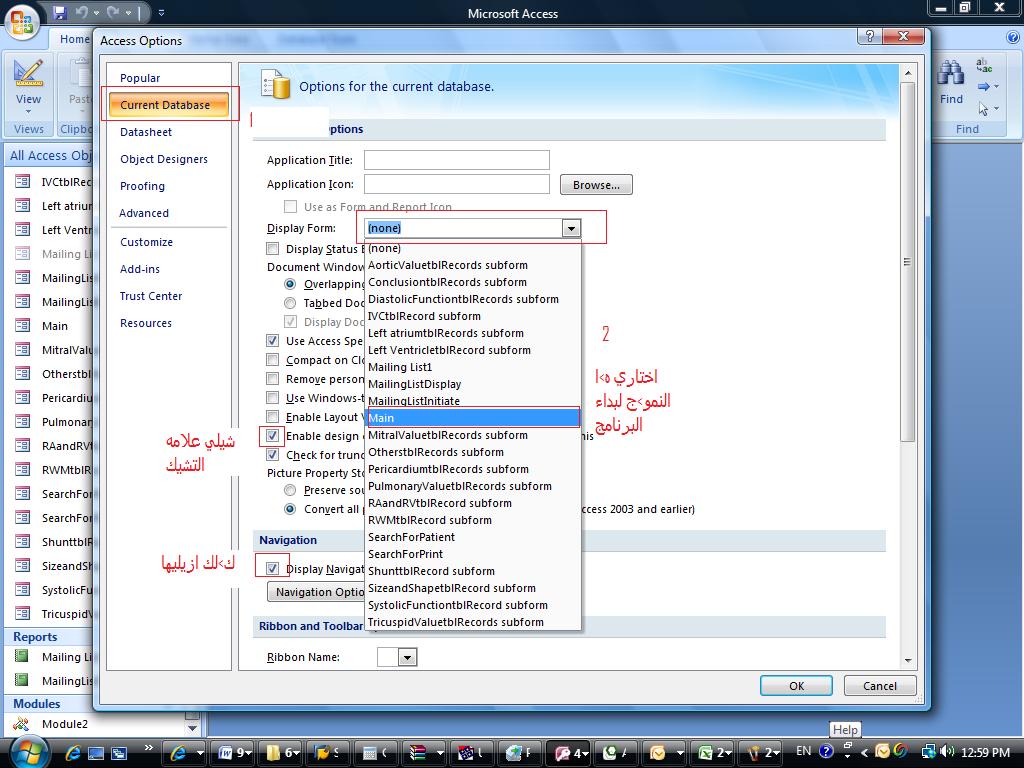
Task: Select the Current Database category
Action: 168,104
